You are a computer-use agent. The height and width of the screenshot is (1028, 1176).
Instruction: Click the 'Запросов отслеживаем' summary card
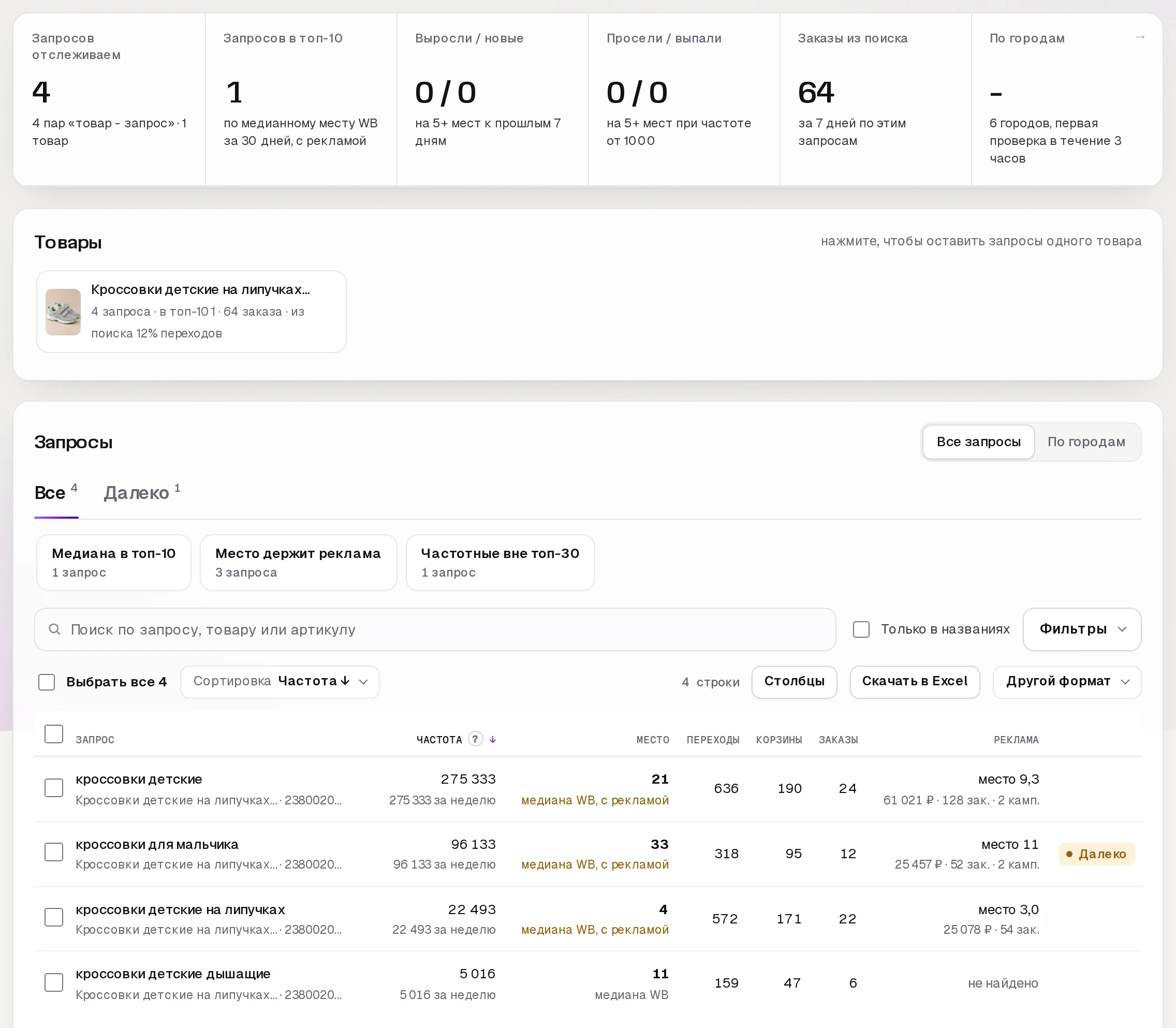(x=109, y=99)
